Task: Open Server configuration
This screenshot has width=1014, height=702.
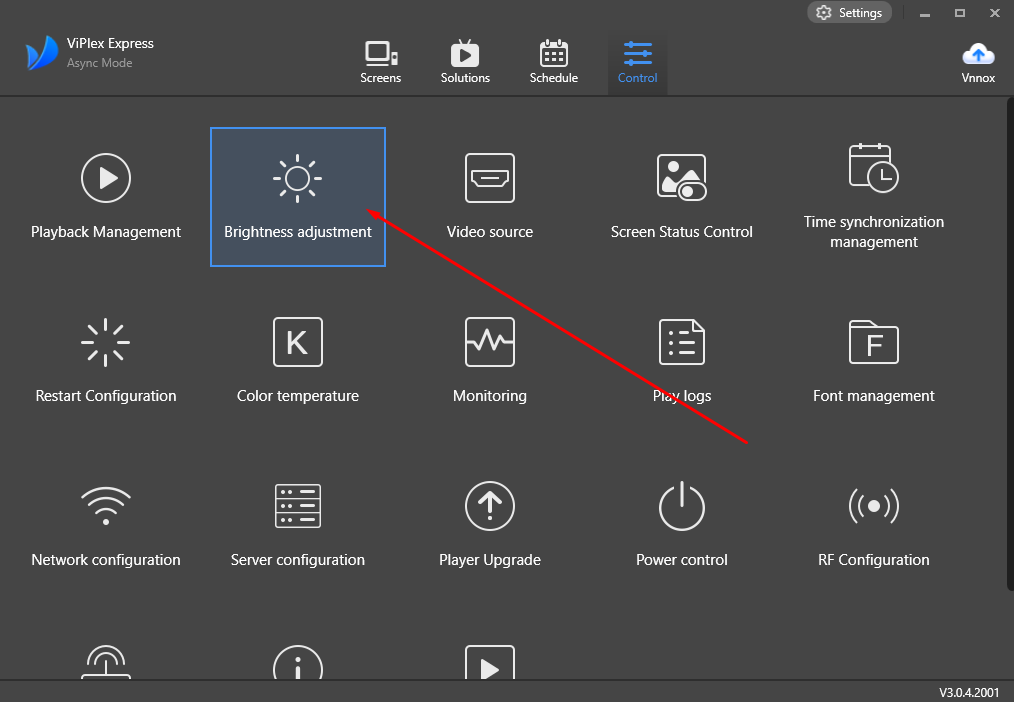Action: (297, 526)
